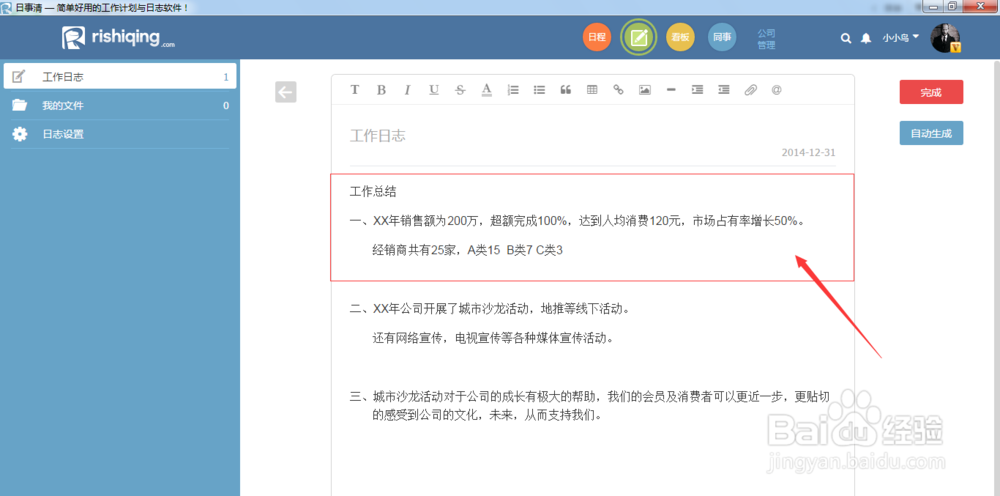This screenshot has width=1000, height=496.
Task: Click the 工作日志 title field
Action: point(378,135)
